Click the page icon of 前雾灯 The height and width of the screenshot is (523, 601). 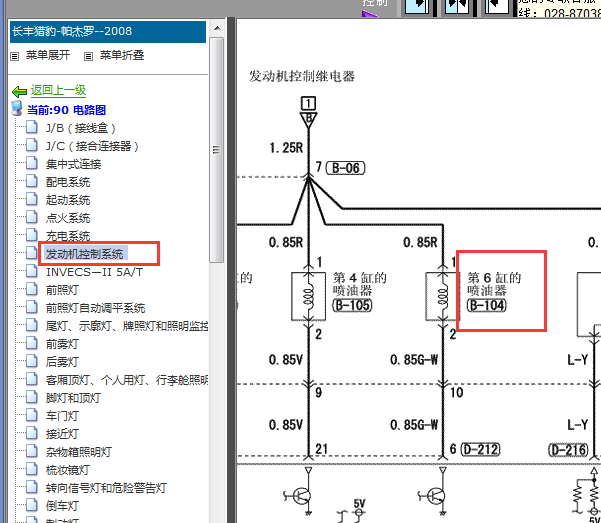32,343
